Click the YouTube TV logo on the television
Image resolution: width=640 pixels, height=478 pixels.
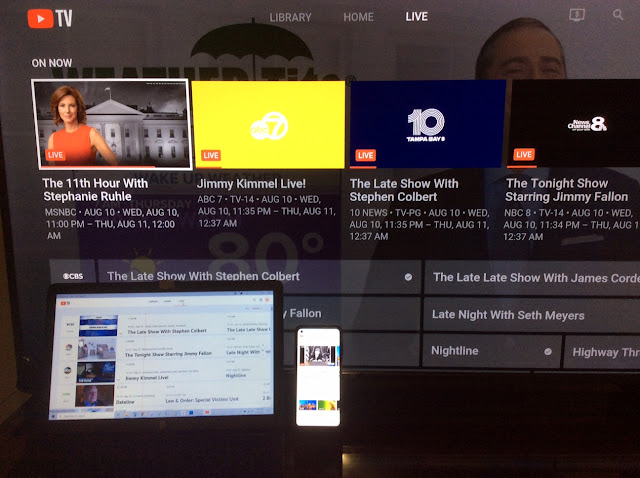[50, 18]
